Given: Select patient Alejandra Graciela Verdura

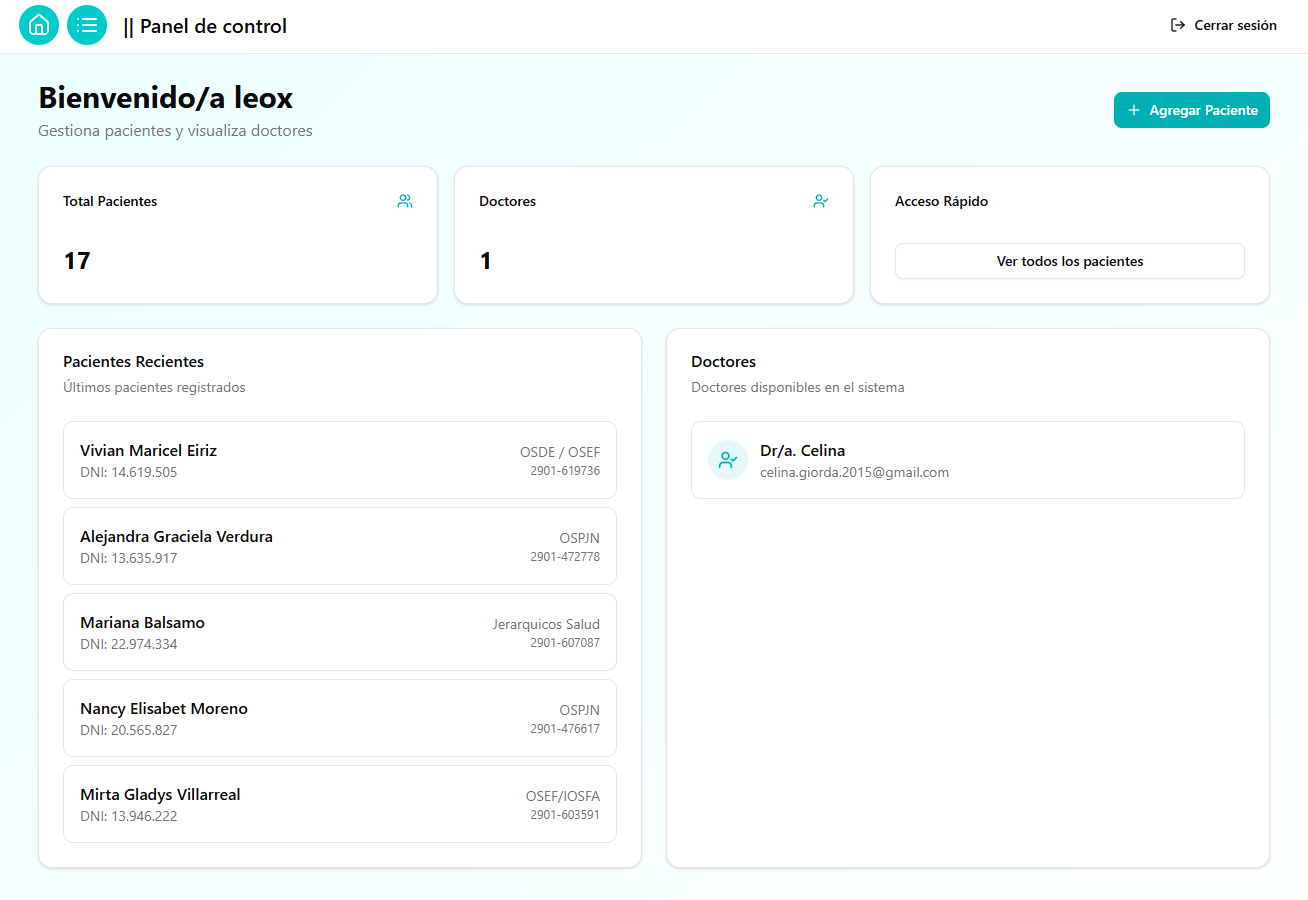Looking at the screenshot, I should click(x=339, y=546).
